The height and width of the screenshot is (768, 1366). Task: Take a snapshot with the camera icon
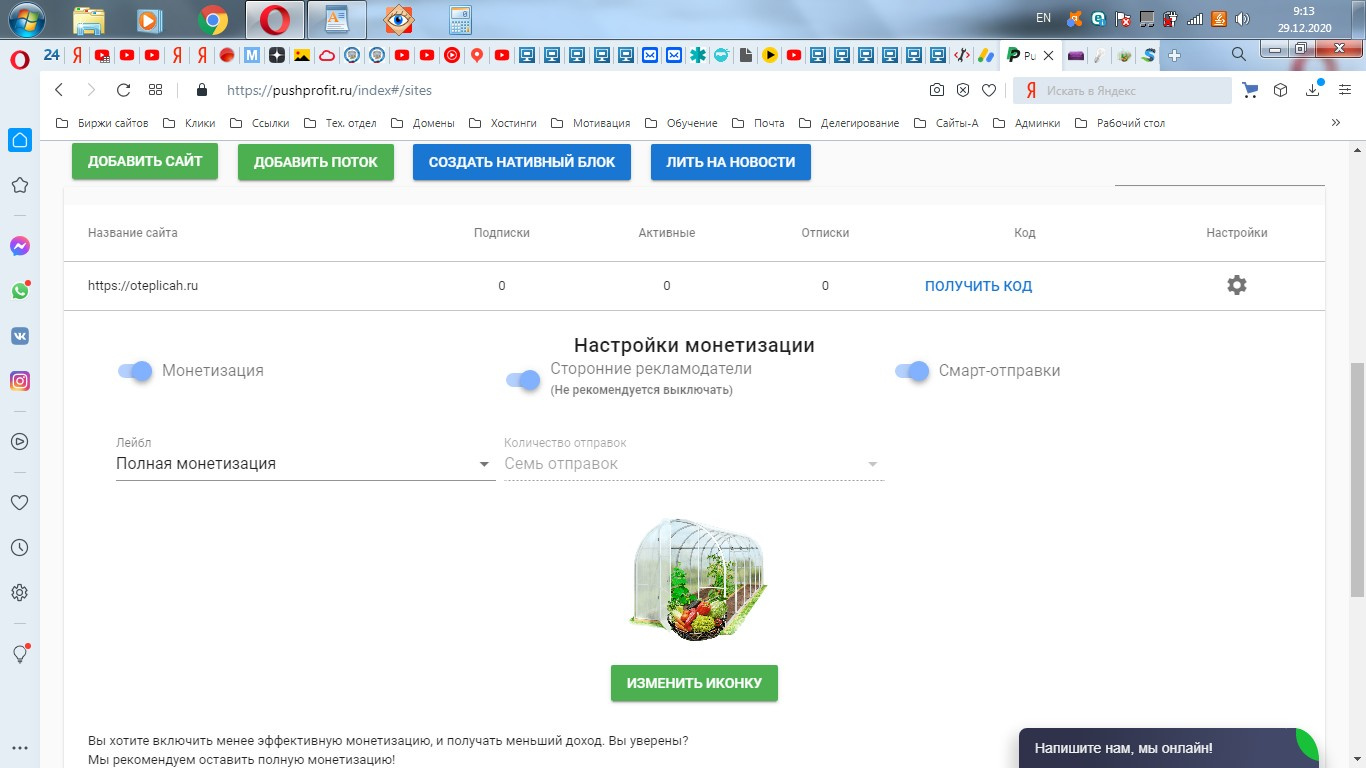click(937, 90)
